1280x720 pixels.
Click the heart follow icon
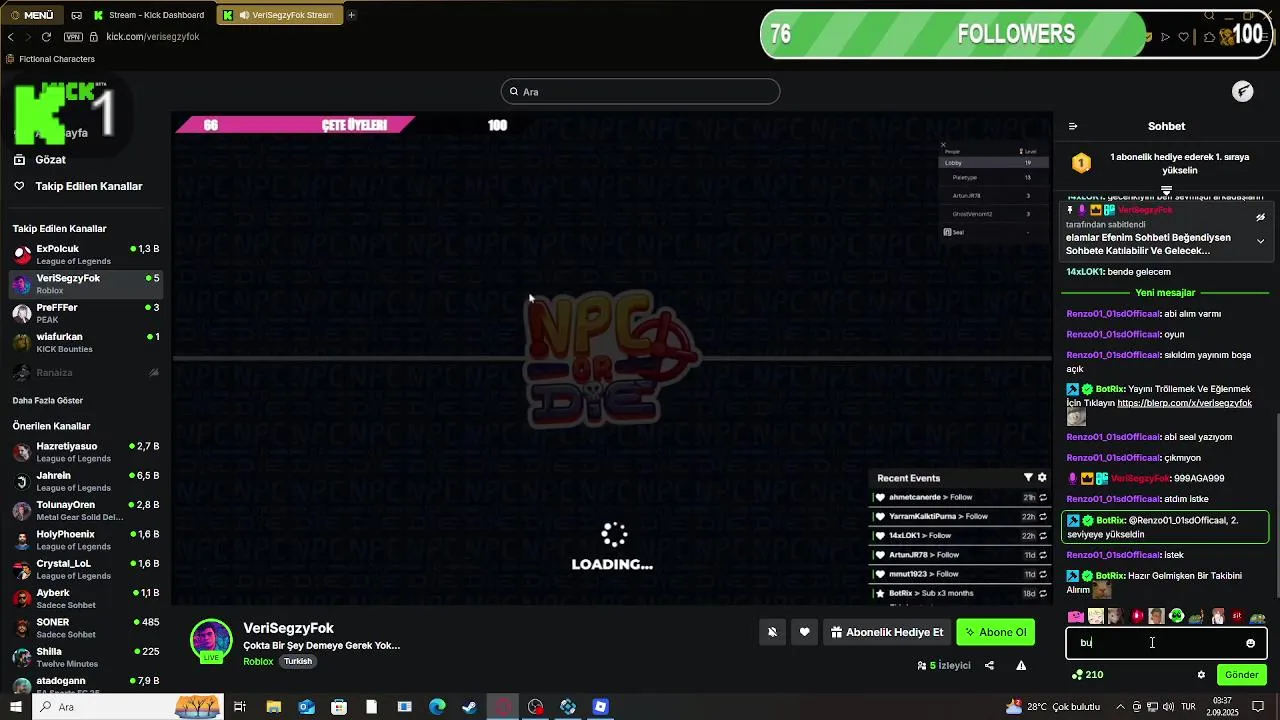coord(804,632)
